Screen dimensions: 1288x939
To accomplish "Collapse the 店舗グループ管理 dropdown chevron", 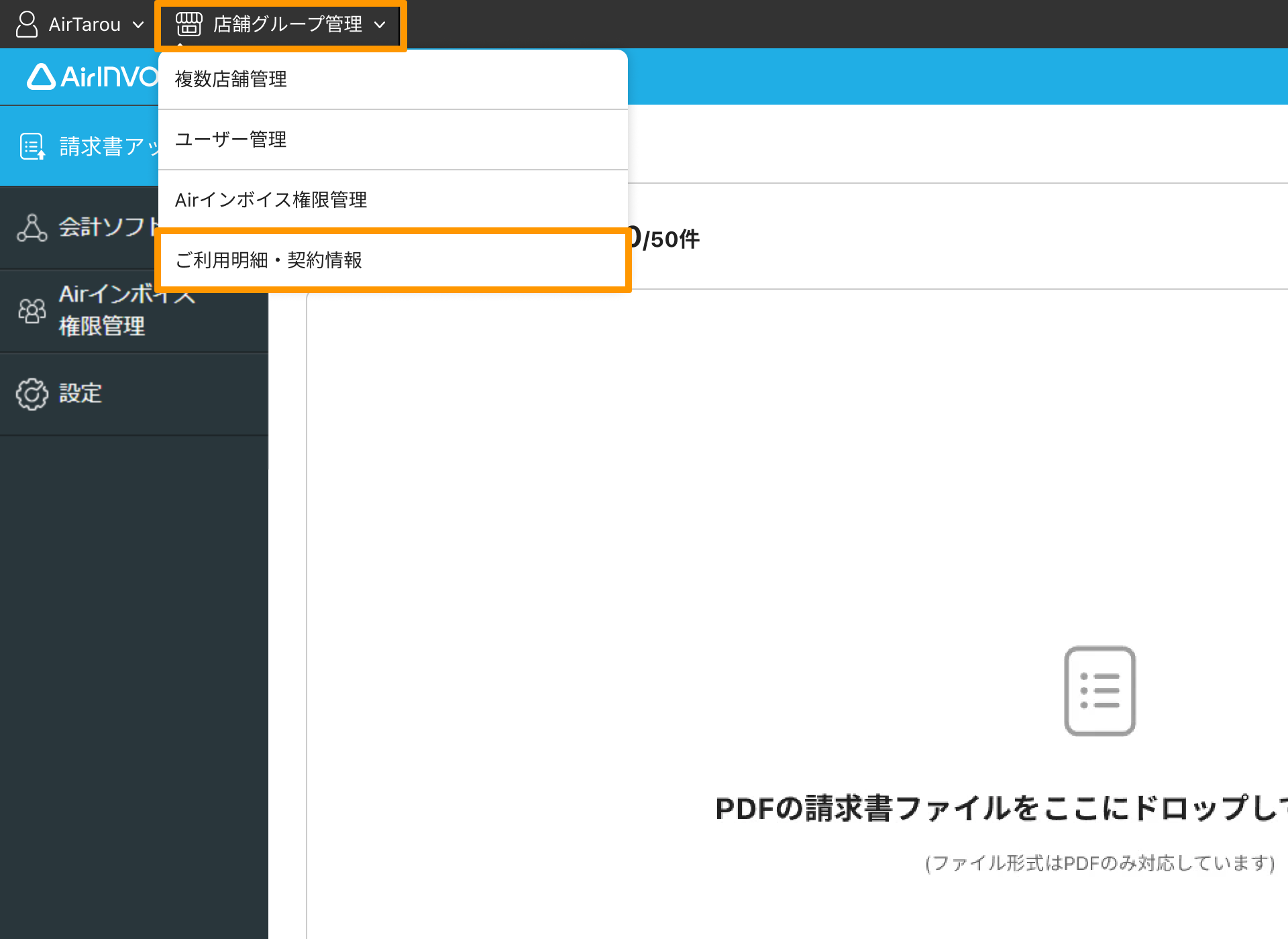I will click(x=380, y=25).
